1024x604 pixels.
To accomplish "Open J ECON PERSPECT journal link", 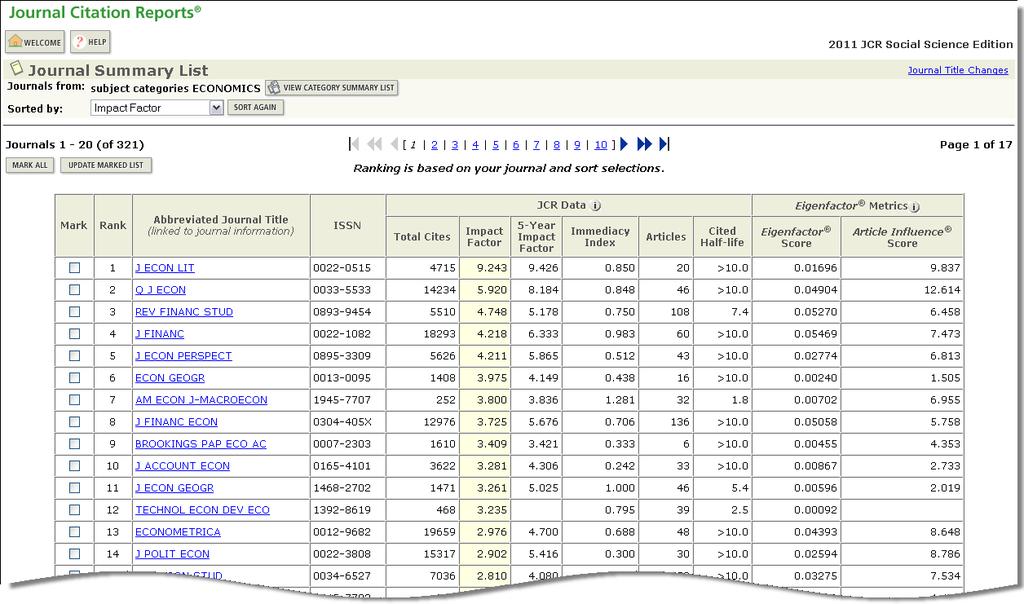I will tap(184, 356).
